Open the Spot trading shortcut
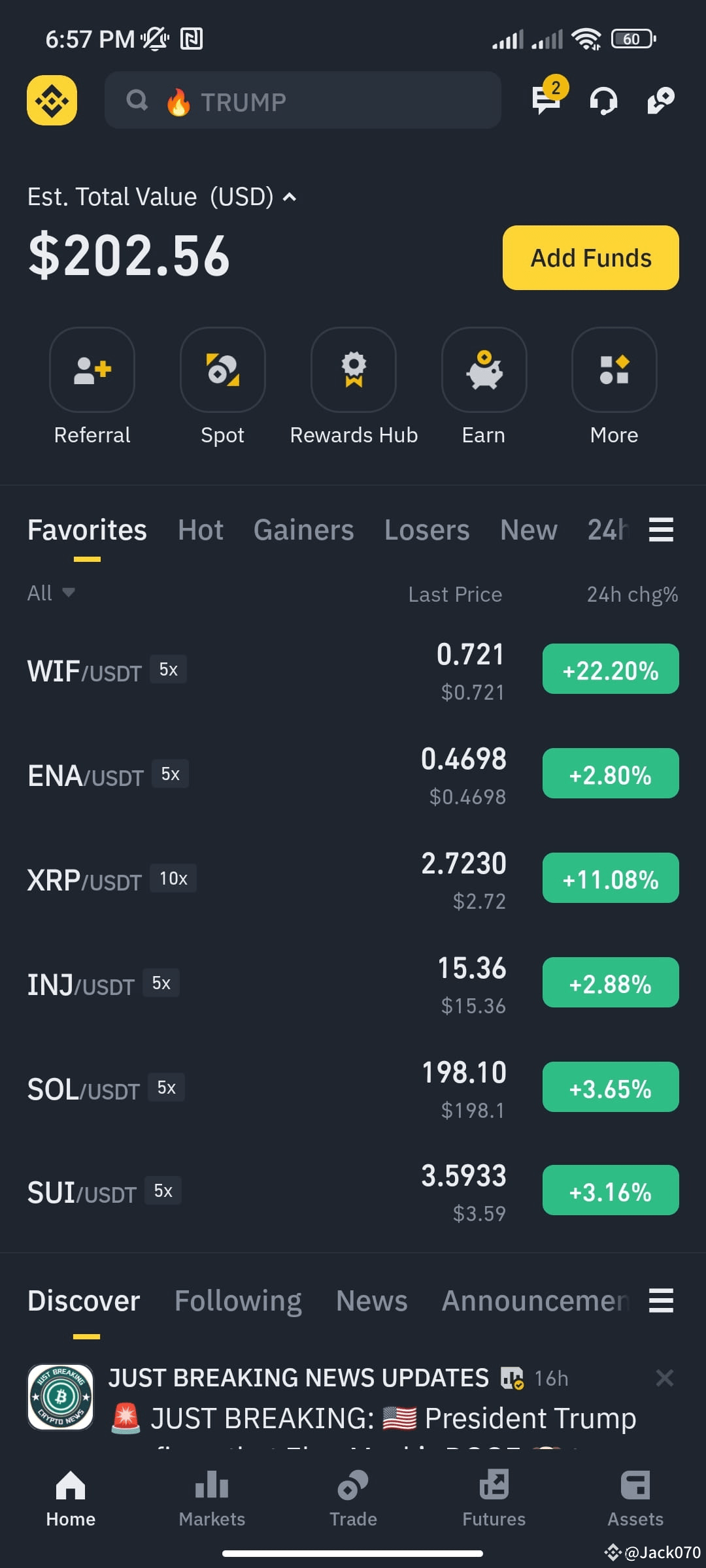This screenshot has width=706, height=1568. 223,370
